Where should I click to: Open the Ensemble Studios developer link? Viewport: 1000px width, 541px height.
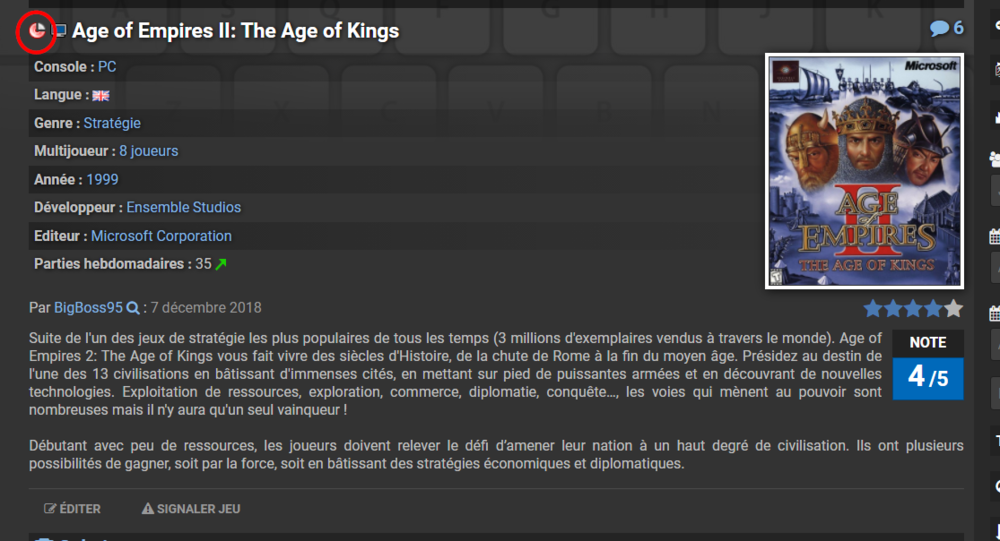click(x=183, y=208)
